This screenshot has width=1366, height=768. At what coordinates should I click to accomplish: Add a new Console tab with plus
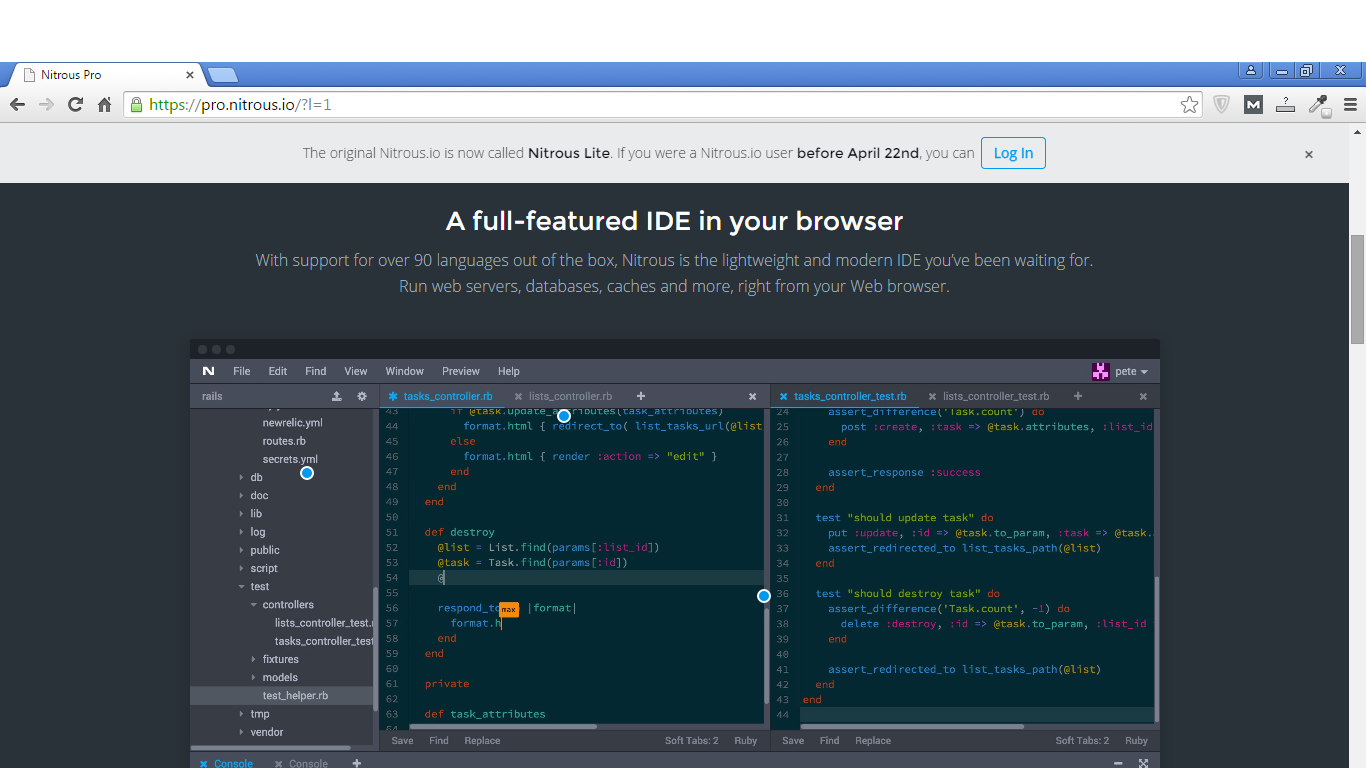356,763
